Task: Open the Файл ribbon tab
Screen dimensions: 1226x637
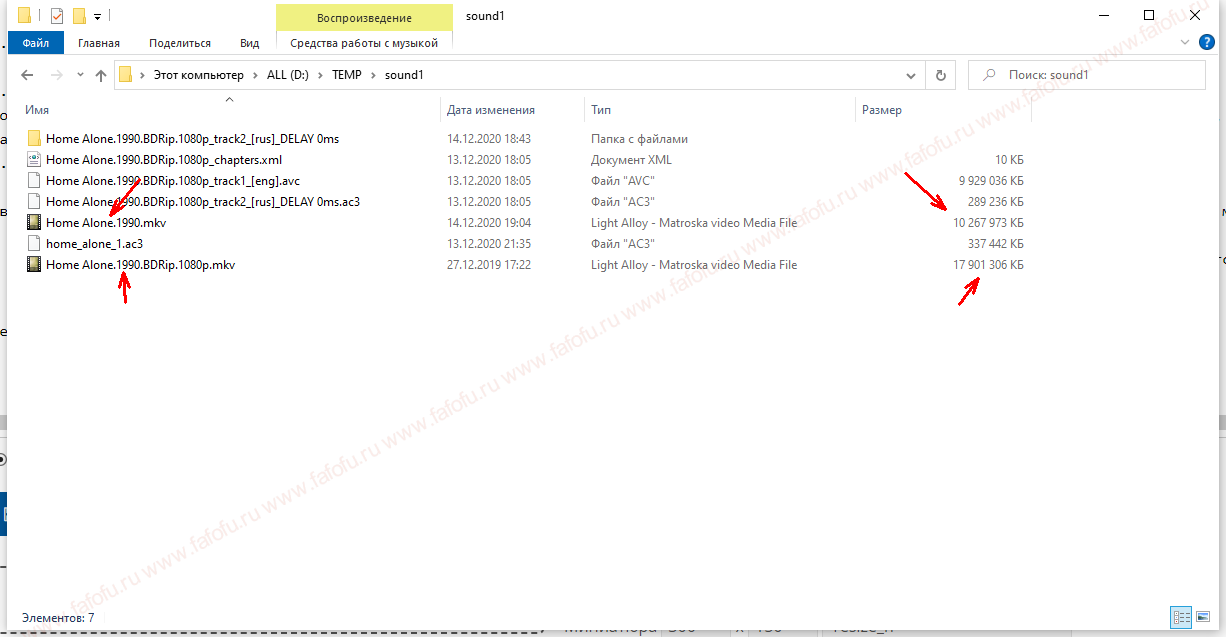Action: coord(36,43)
